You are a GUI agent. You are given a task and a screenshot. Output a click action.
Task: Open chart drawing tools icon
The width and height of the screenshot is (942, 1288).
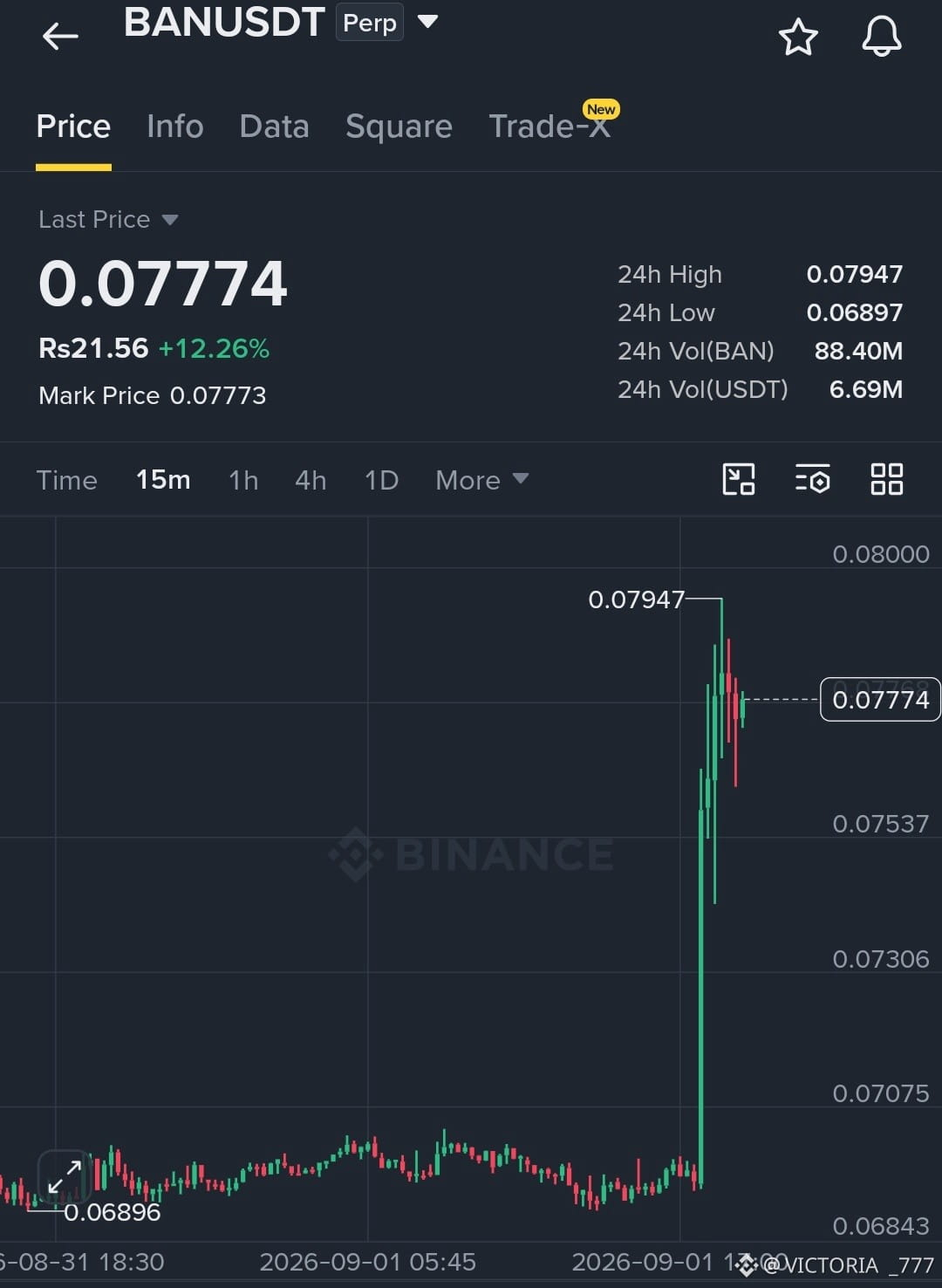point(739,479)
